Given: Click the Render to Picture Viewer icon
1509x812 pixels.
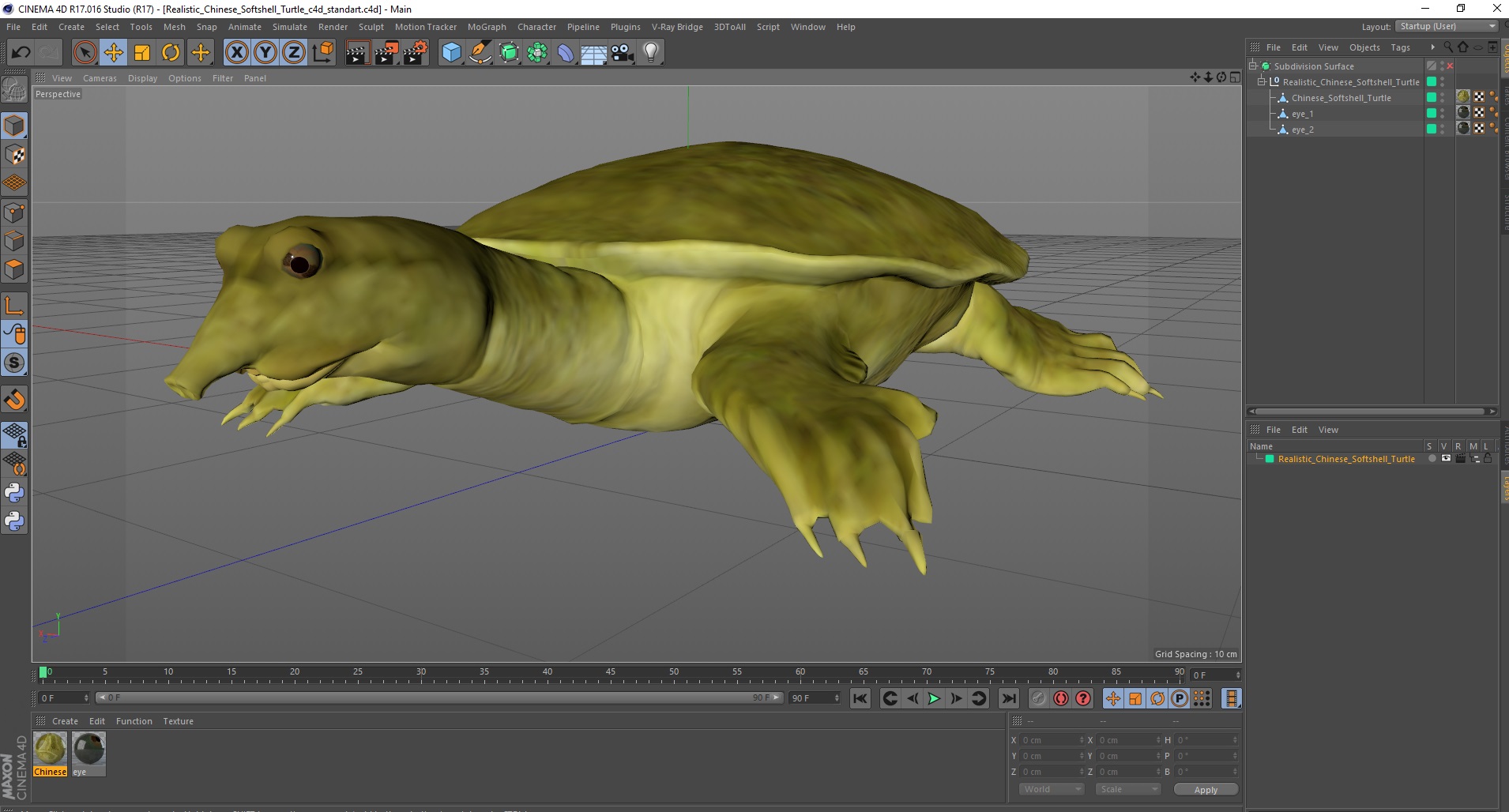Looking at the screenshot, I should tap(386, 53).
